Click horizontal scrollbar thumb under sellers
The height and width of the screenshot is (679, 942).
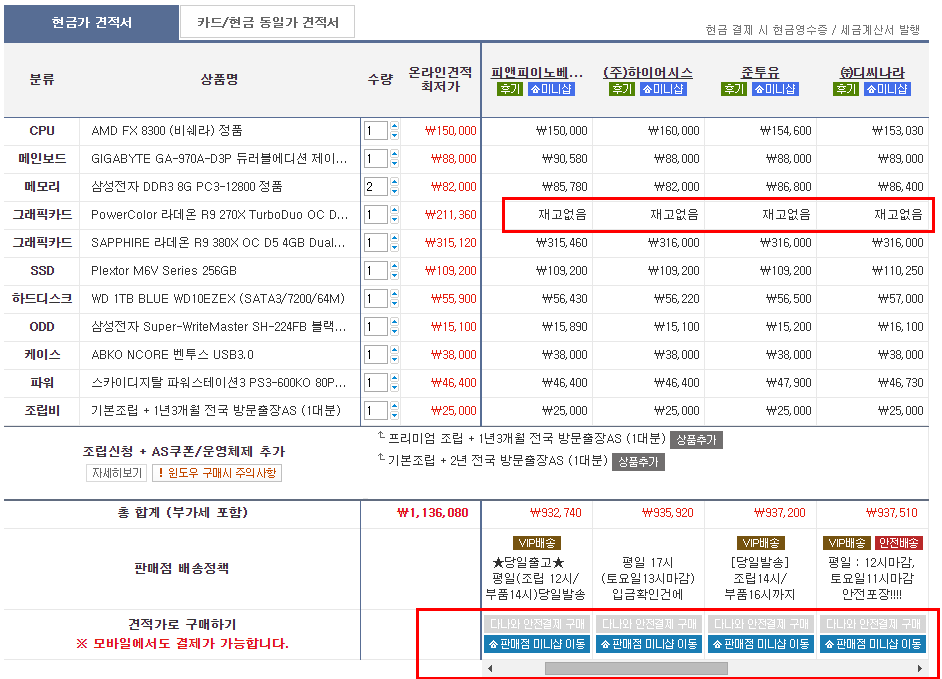tap(636, 668)
